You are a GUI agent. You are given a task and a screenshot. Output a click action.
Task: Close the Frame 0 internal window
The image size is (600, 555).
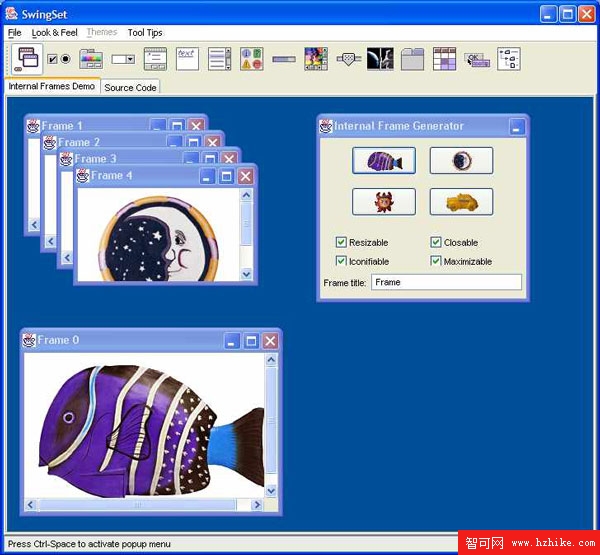(x=270, y=341)
